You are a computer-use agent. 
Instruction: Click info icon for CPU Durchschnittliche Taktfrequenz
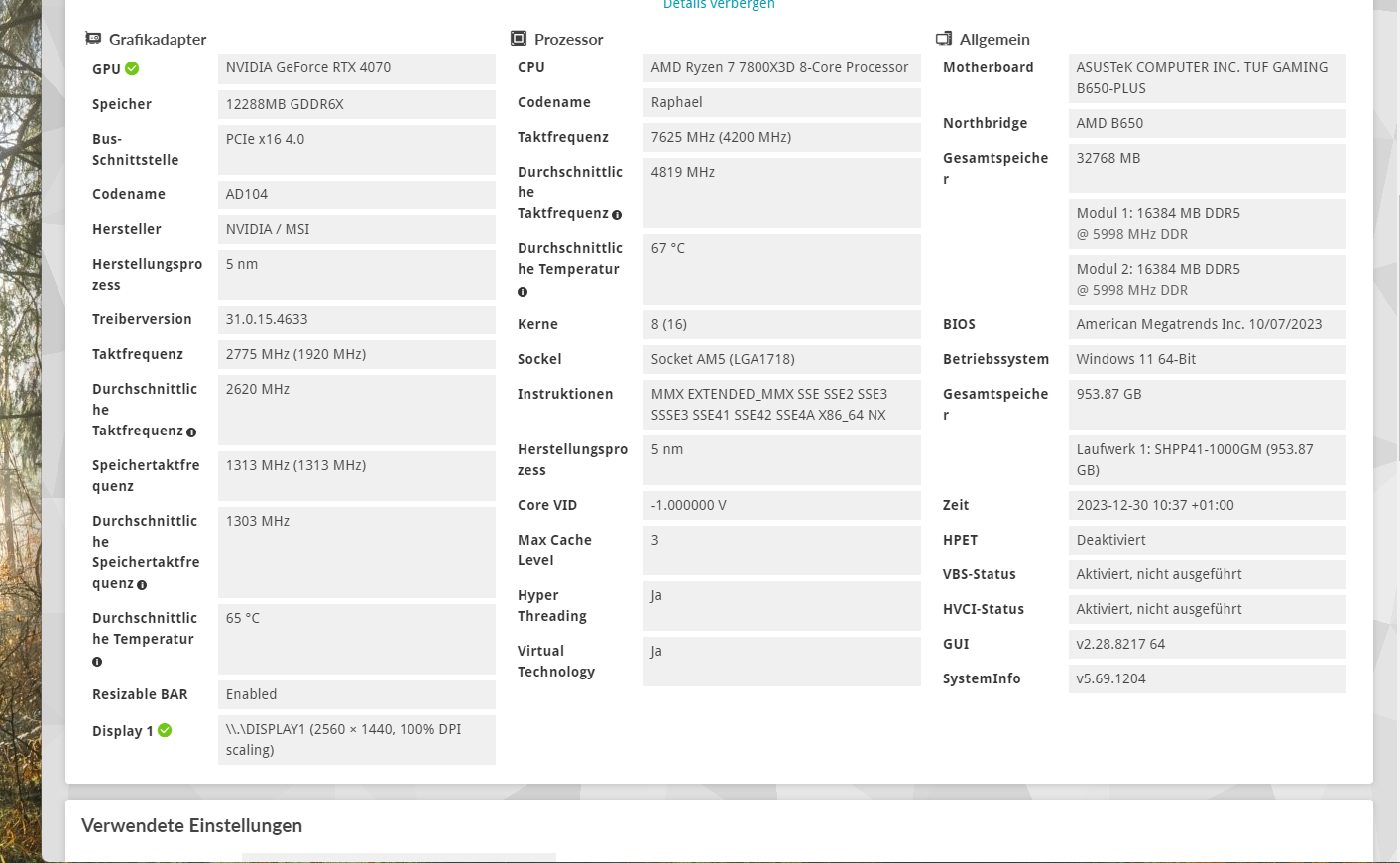[617, 215]
